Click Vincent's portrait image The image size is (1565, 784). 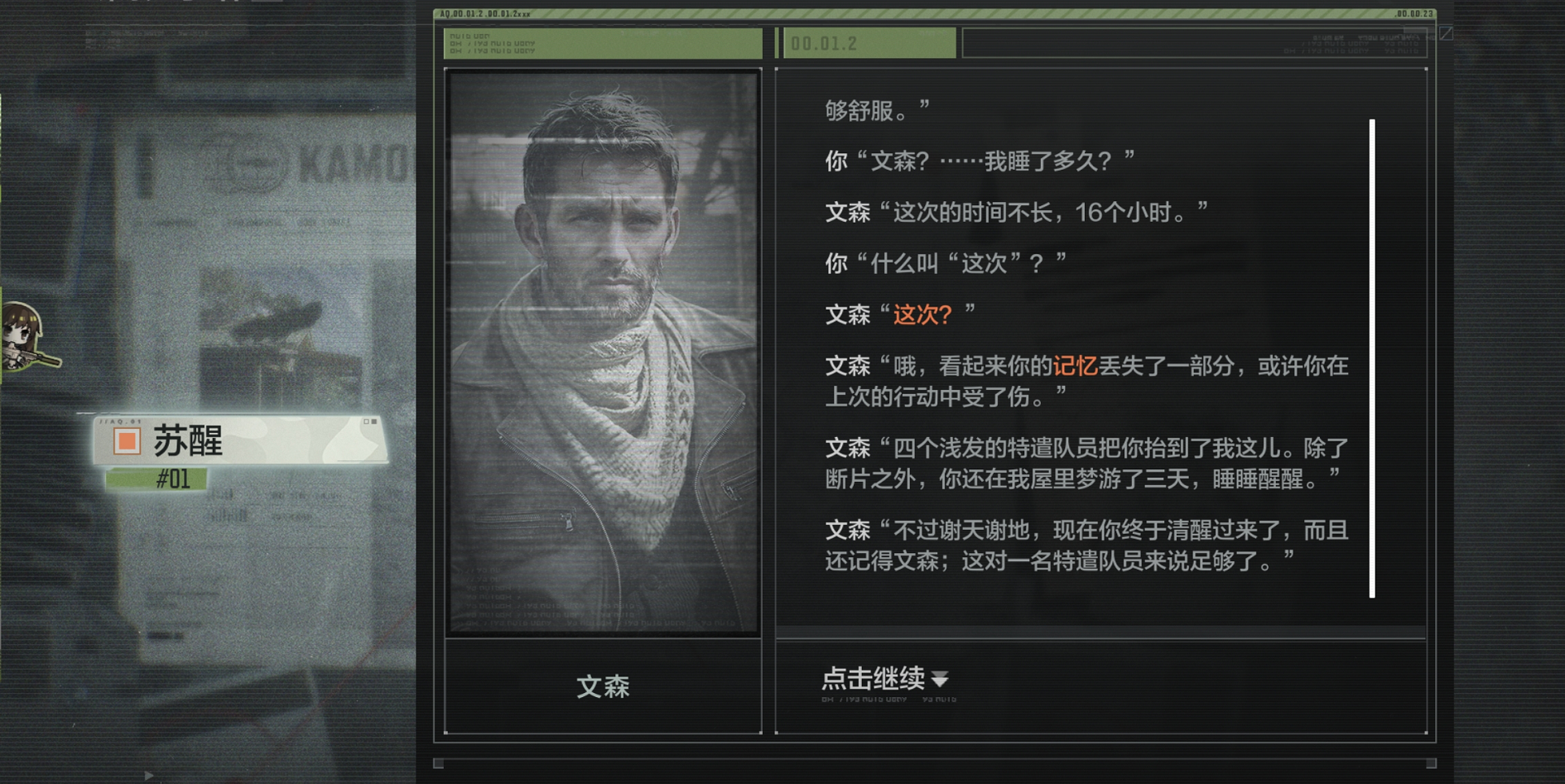point(603,354)
